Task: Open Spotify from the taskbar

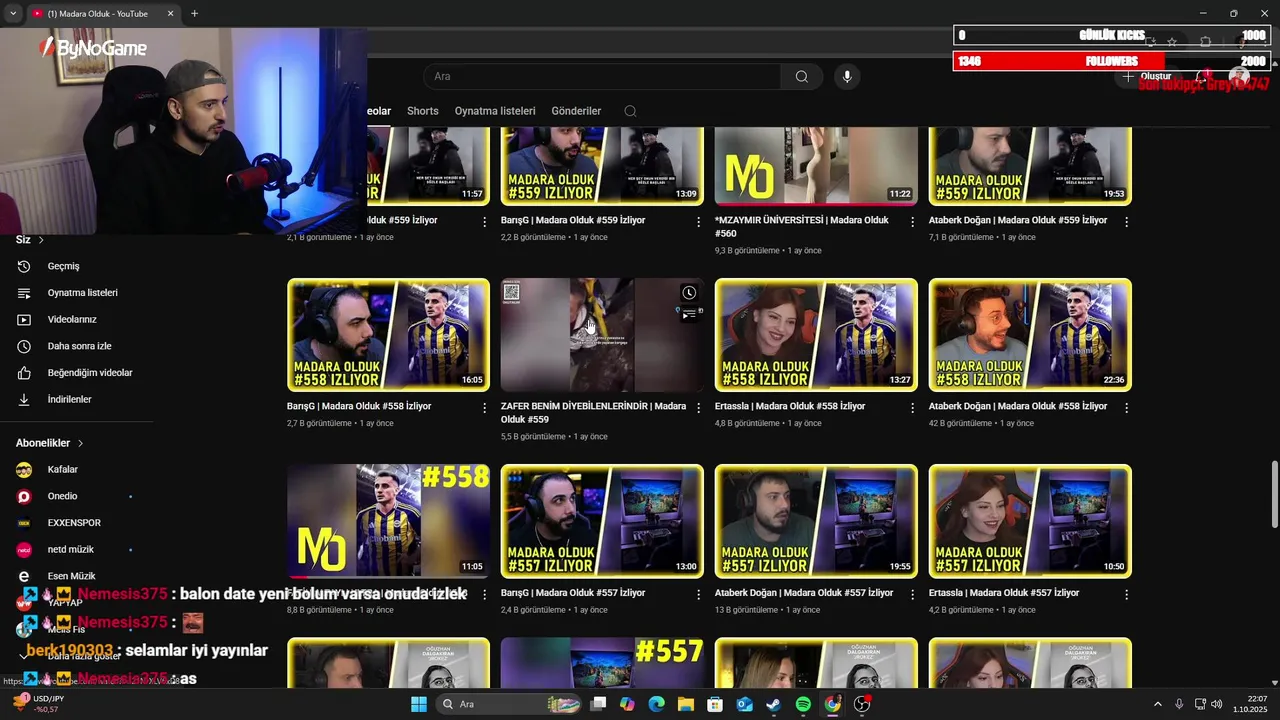Action: click(803, 704)
